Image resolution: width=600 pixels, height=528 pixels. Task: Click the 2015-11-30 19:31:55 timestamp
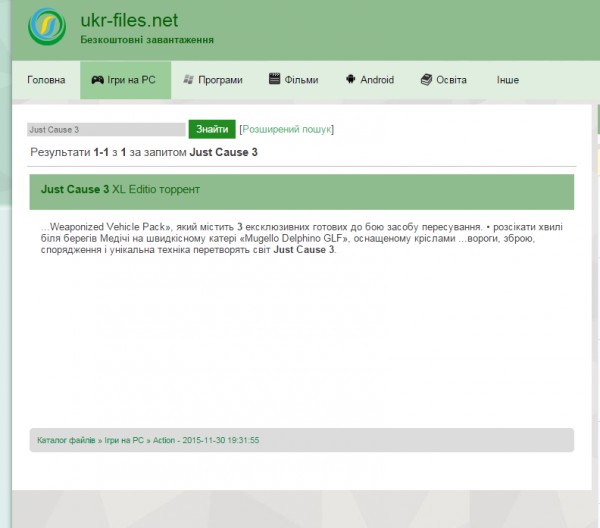pos(221,440)
